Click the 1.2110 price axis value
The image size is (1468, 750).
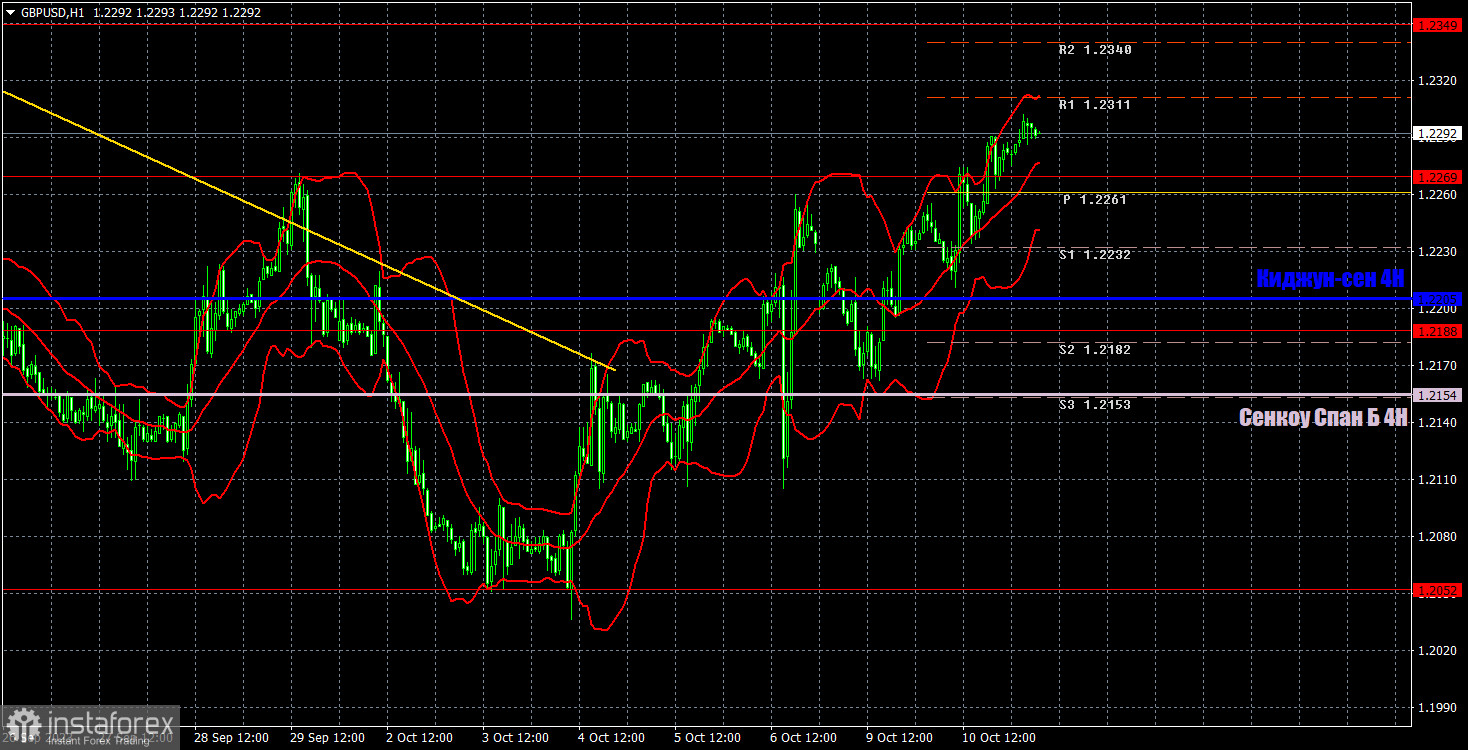click(1438, 480)
